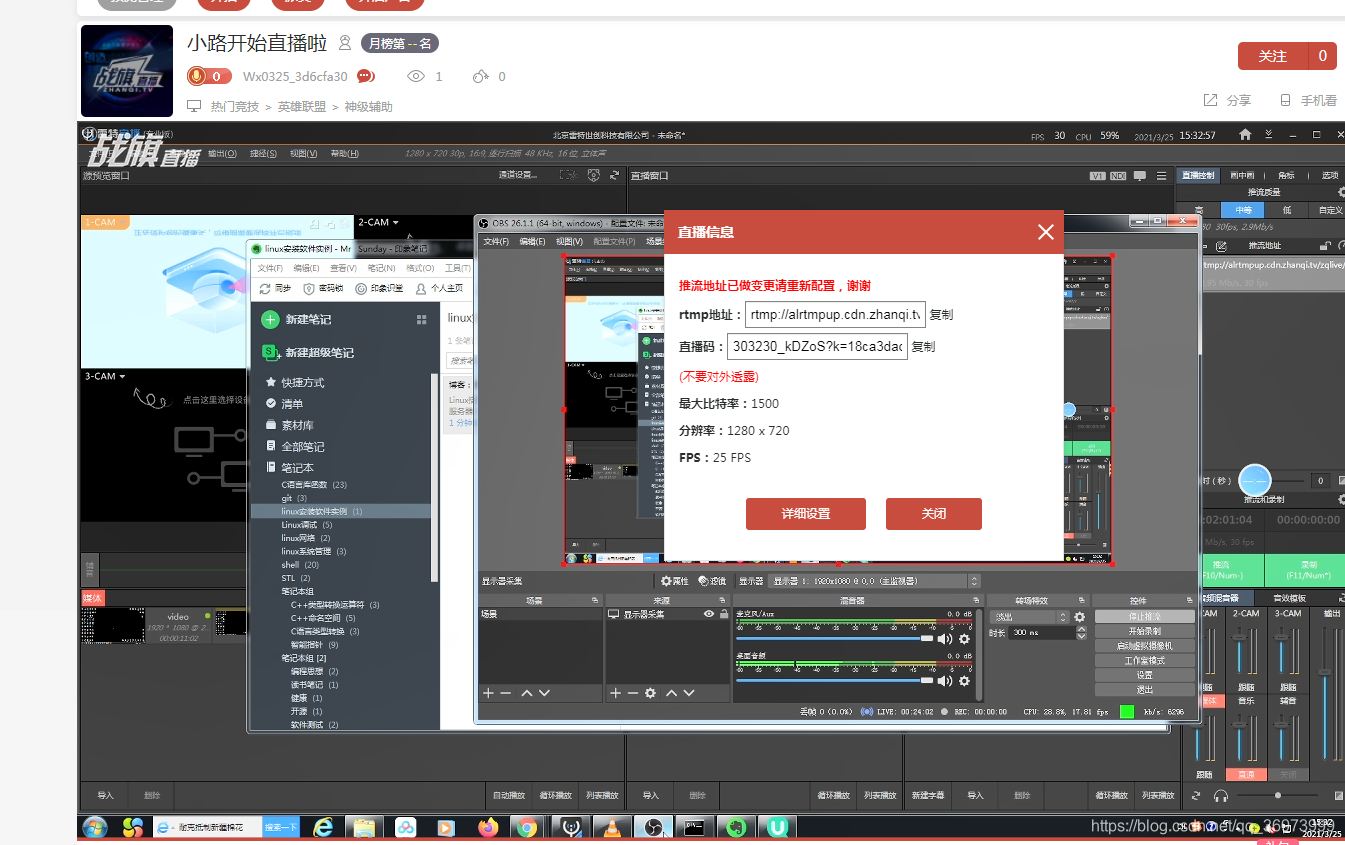This screenshot has width=1345, height=845.
Task: Click the home icon in the streaming app title bar
Action: (x=1245, y=134)
